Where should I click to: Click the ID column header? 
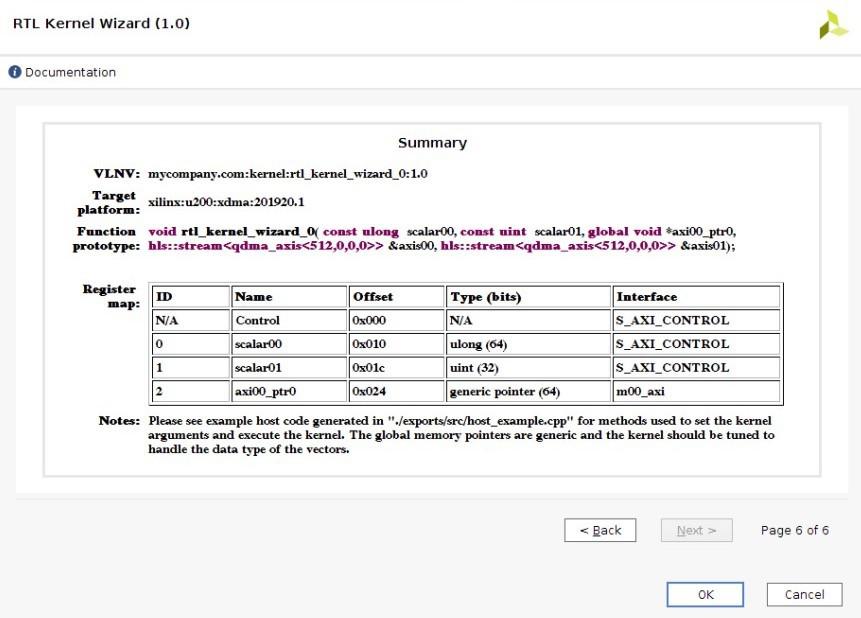[x=191, y=297]
